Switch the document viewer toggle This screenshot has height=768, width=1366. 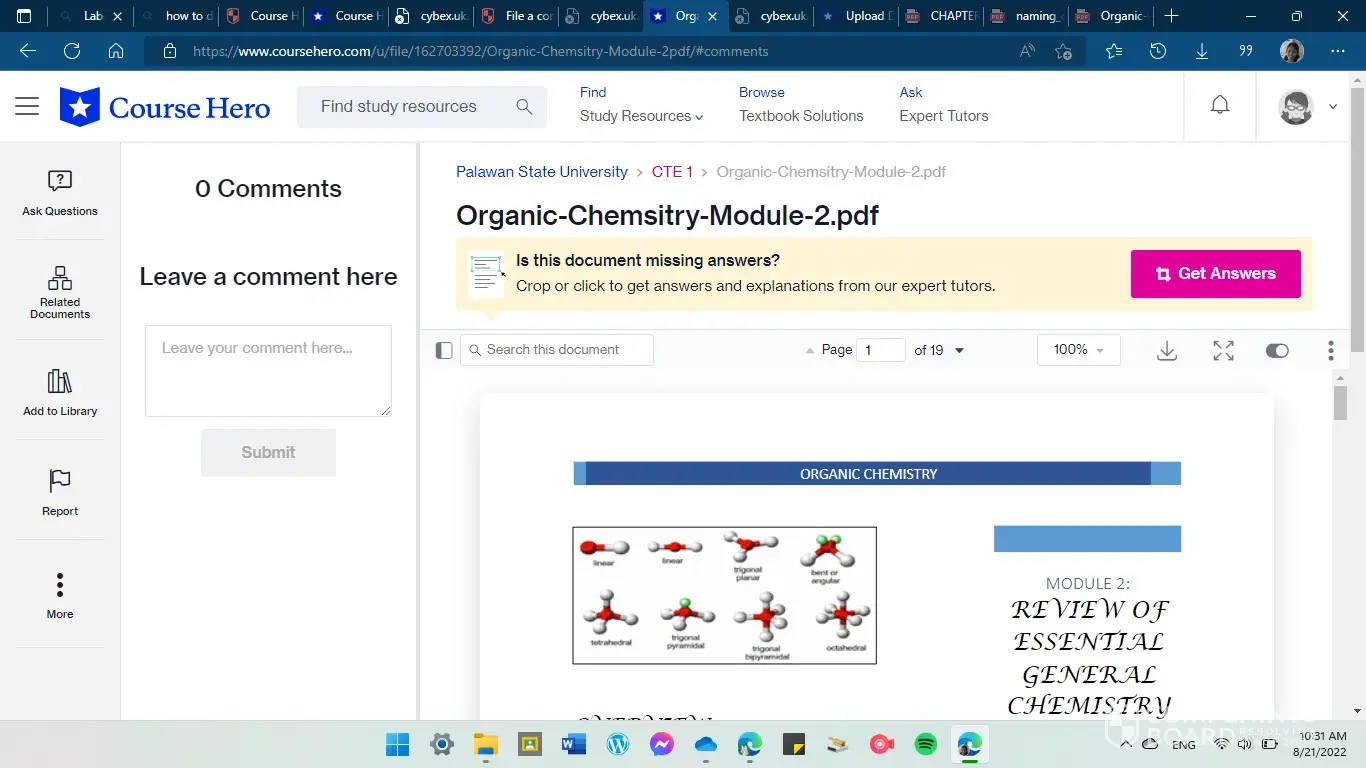(x=1277, y=350)
